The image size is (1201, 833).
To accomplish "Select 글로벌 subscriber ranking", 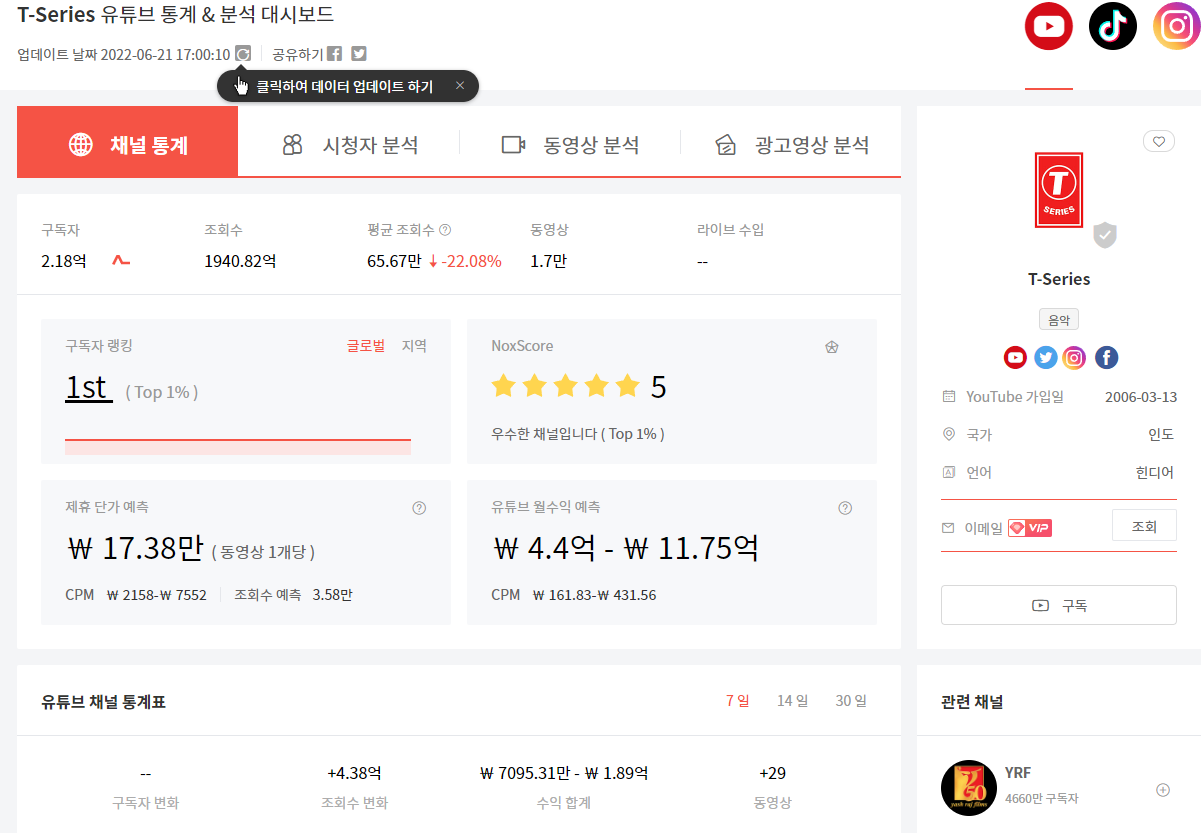I will pos(366,346).
